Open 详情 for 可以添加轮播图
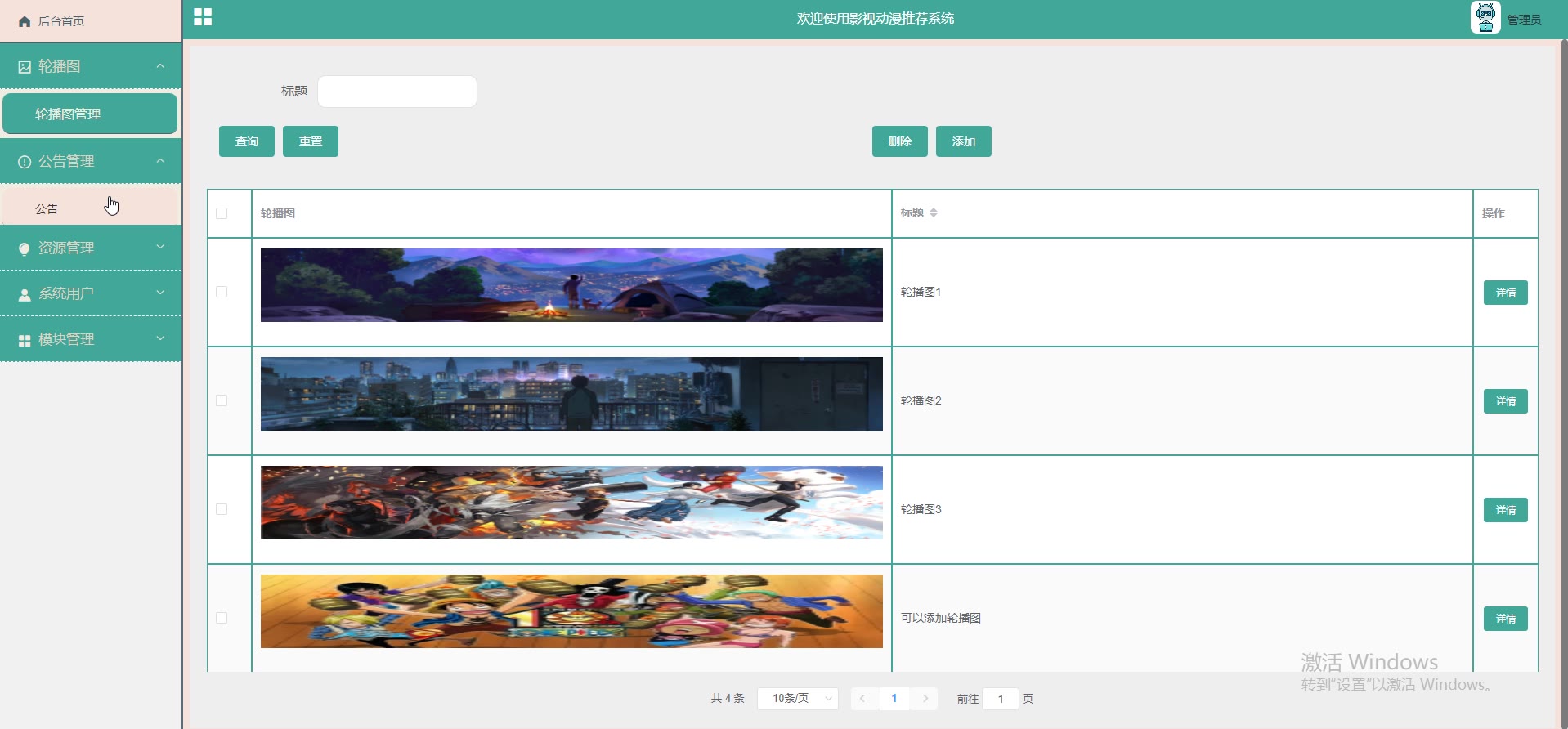The width and height of the screenshot is (1568, 729). pyautogui.click(x=1506, y=619)
